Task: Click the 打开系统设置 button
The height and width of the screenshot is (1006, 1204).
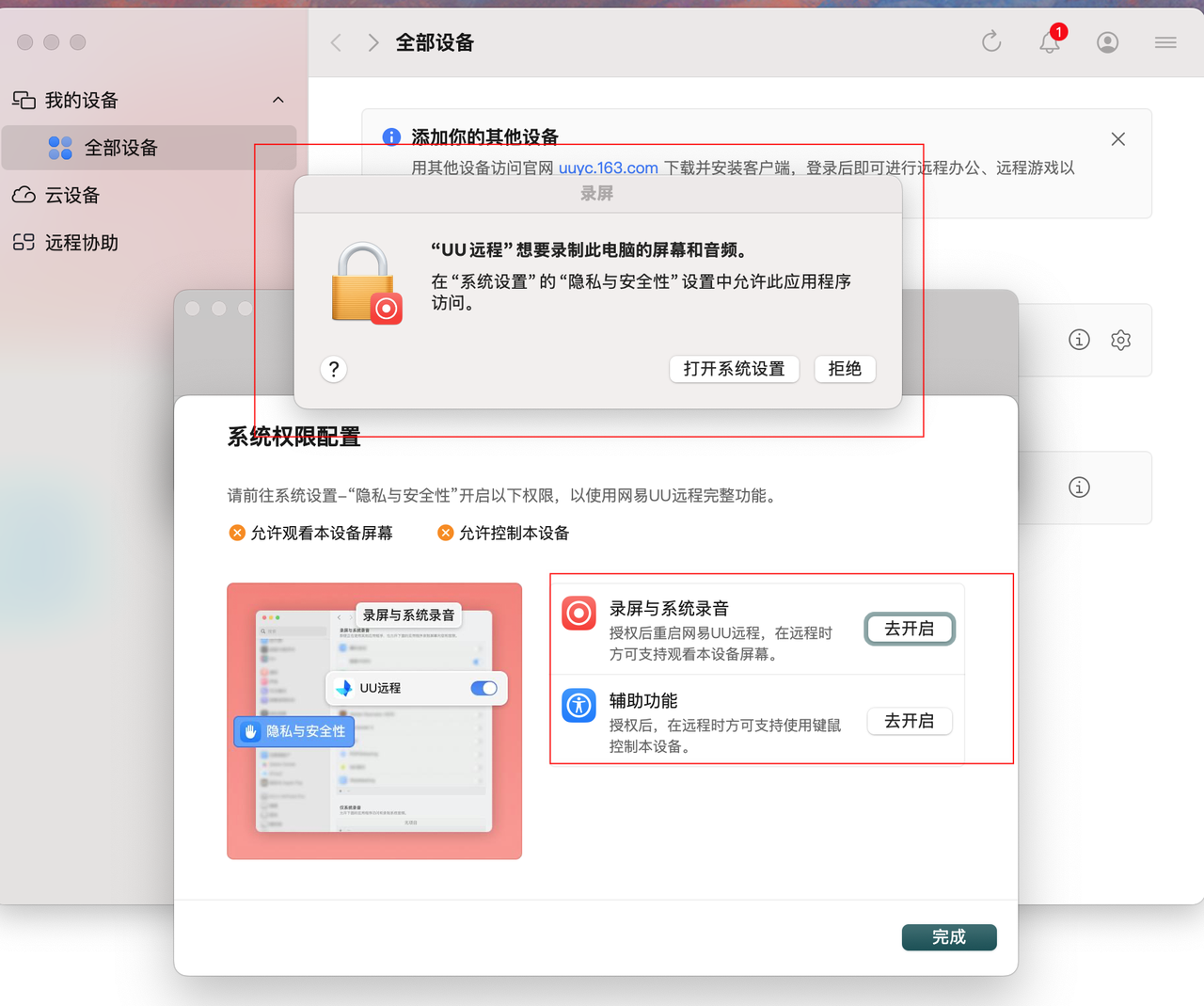Action: click(x=734, y=369)
